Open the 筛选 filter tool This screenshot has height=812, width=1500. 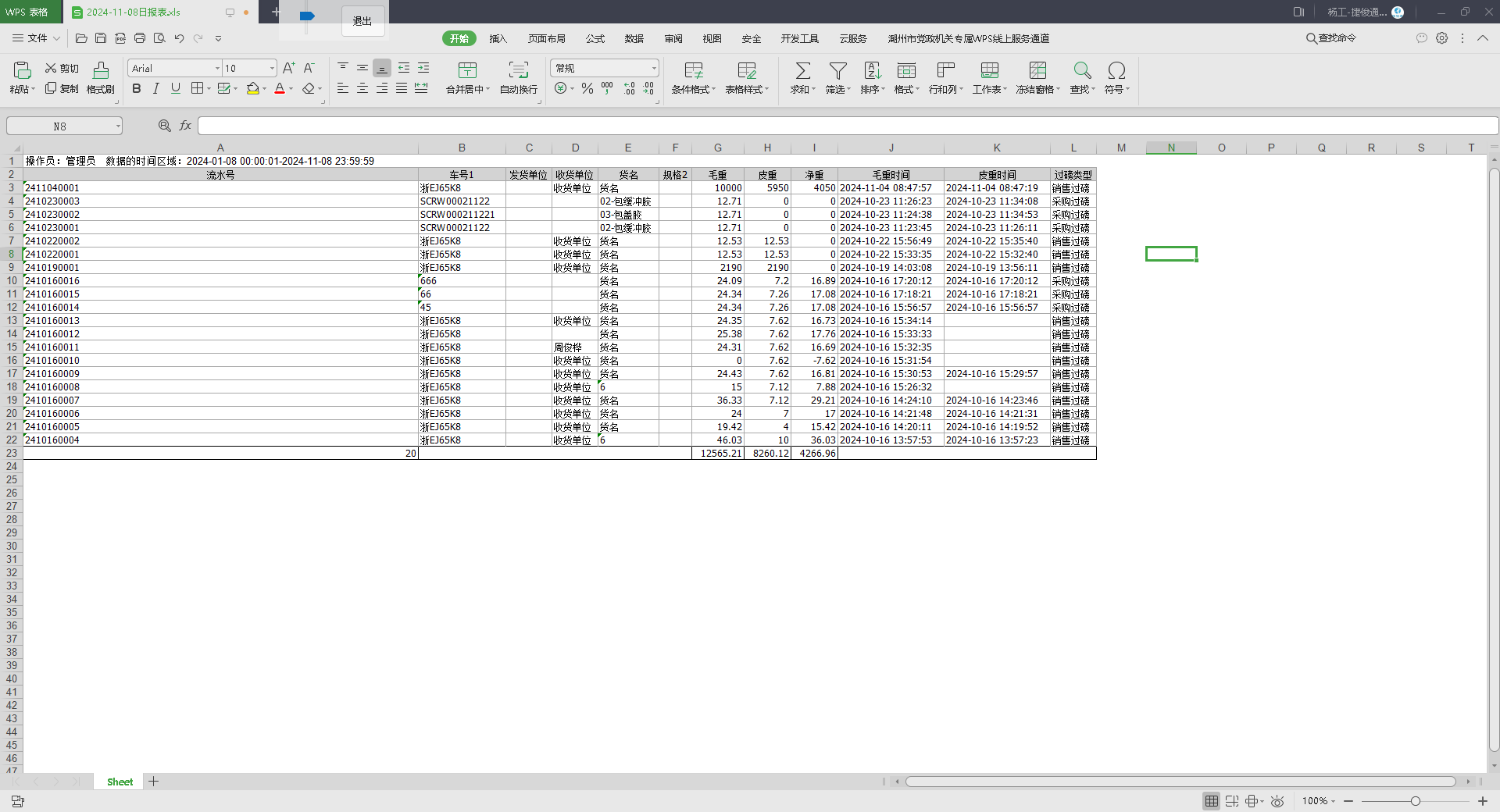click(837, 77)
